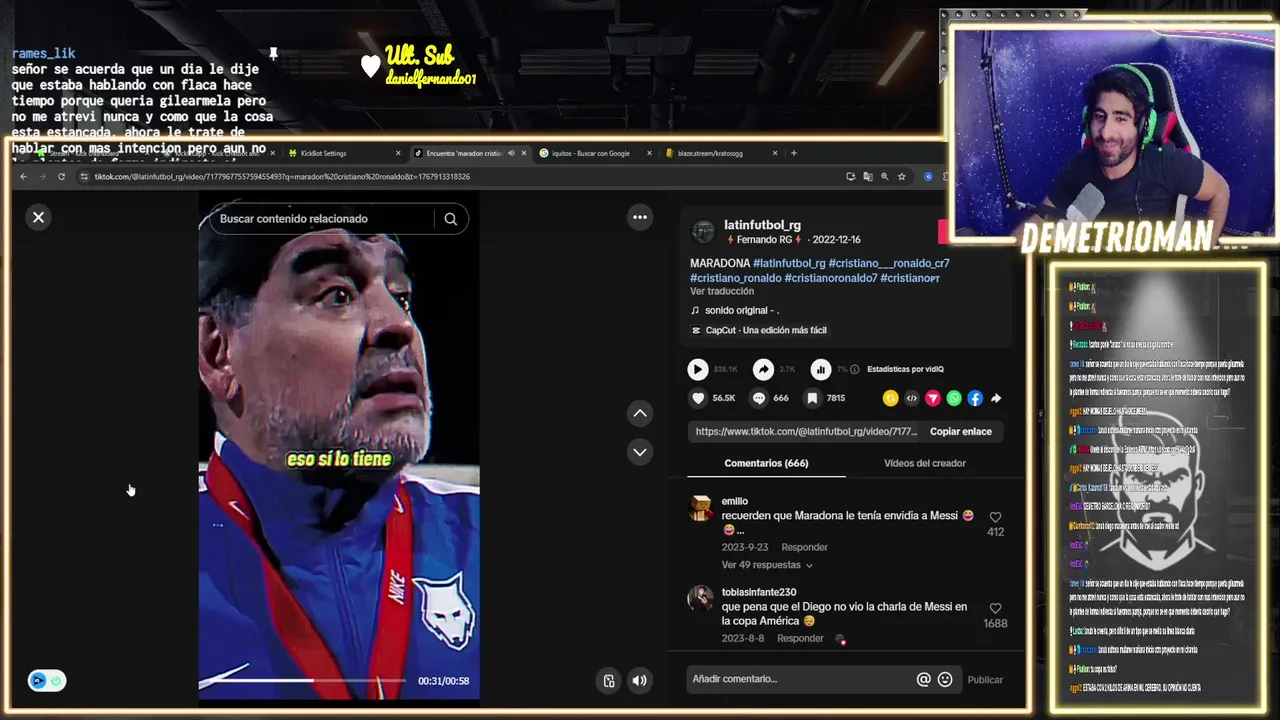
Task: Open the latinfutbol_rg profile avatar
Action: (x=703, y=232)
